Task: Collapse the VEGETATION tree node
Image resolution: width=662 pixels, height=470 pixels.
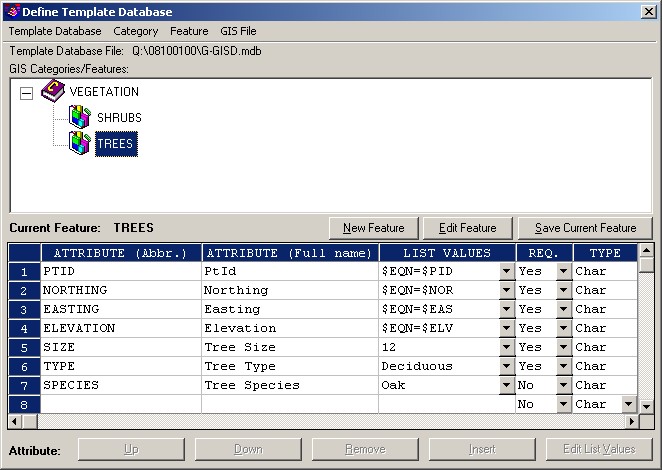Action: click(x=26, y=93)
